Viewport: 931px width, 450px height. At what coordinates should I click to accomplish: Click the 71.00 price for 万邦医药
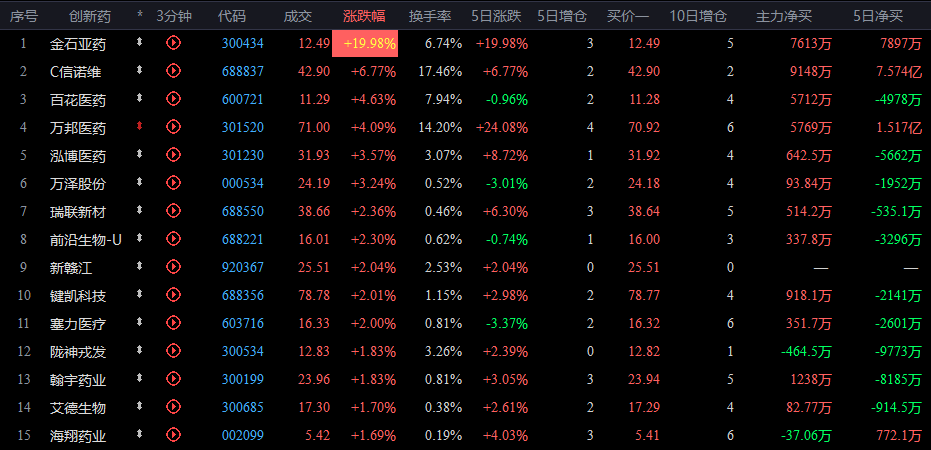point(314,127)
